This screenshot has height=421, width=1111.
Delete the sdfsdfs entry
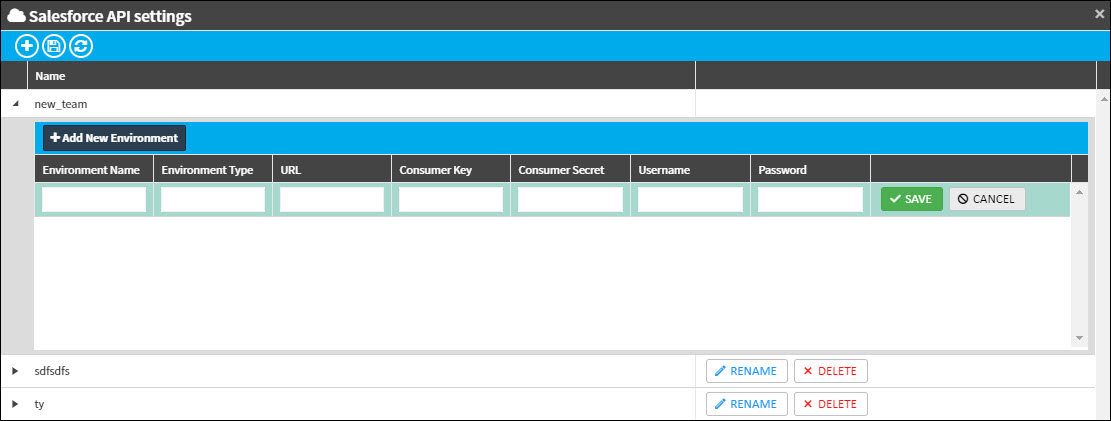830,371
